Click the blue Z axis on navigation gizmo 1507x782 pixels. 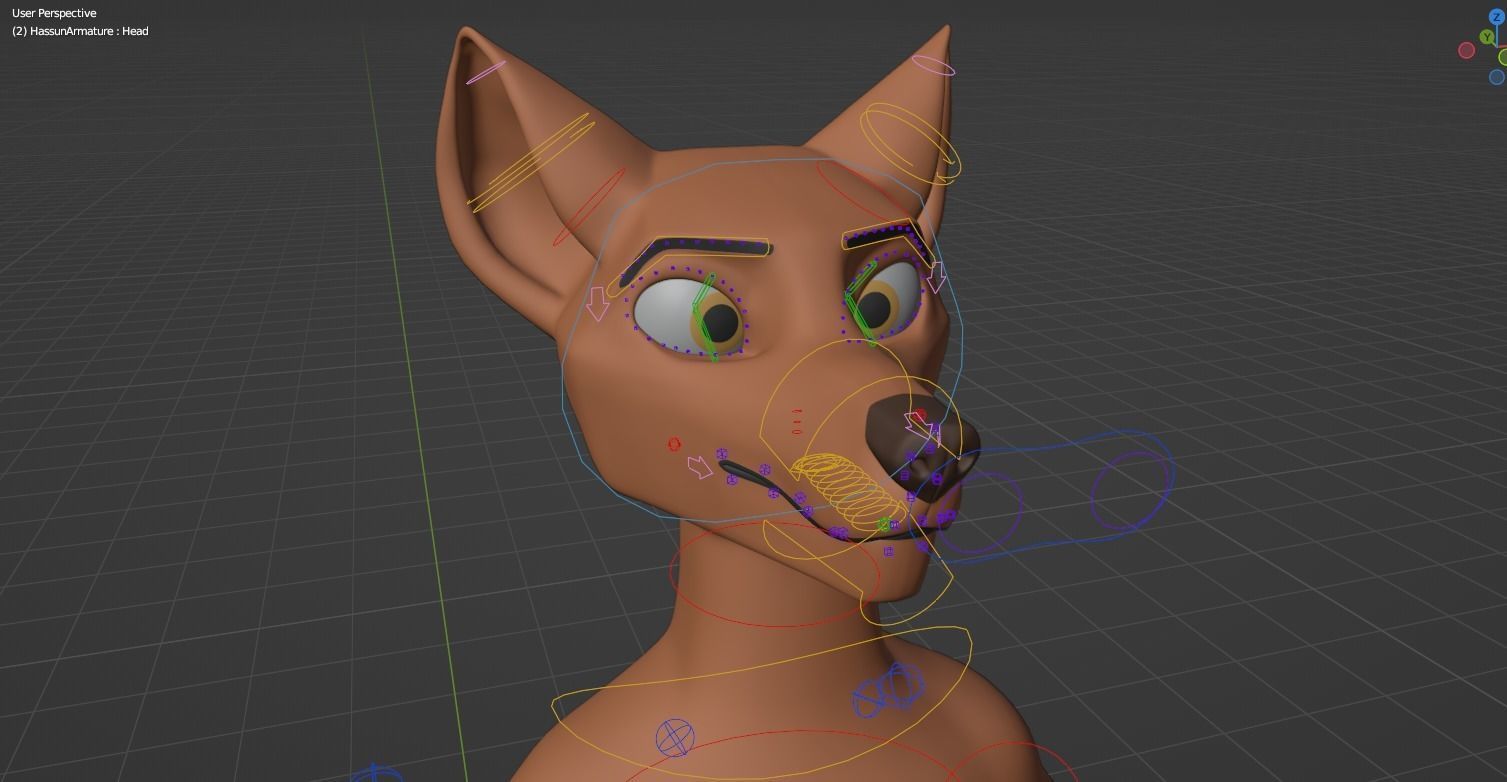(1497, 17)
